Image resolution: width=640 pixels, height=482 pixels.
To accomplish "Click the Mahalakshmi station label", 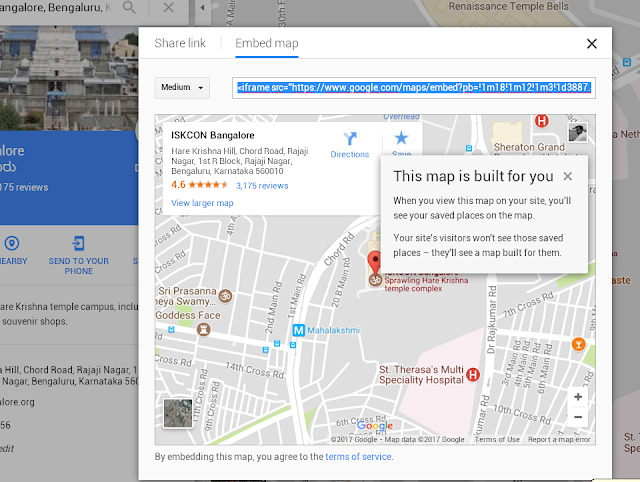I will pyautogui.click(x=333, y=330).
